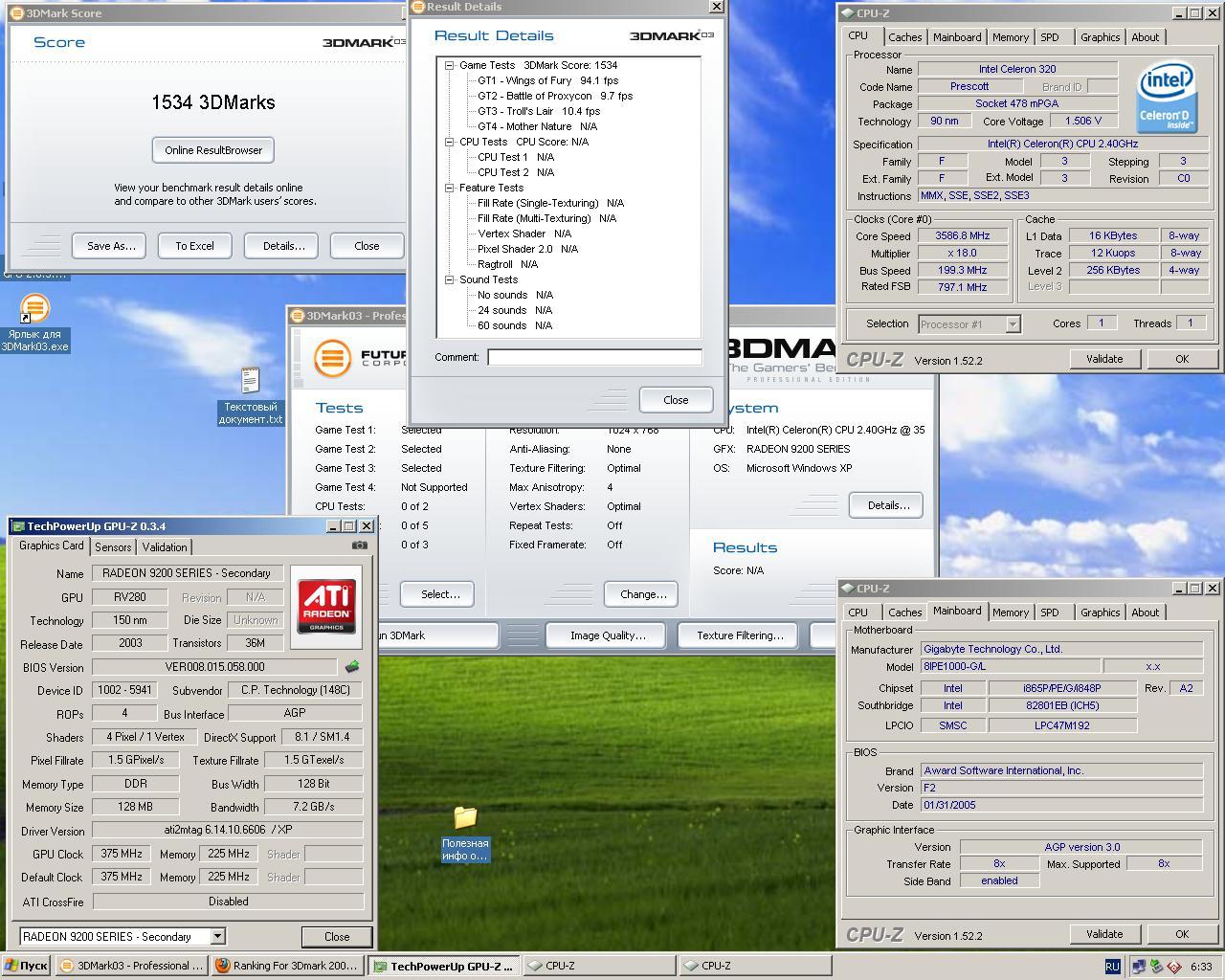Click the GPU-Z BIOS save icon
1225x980 pixels.
coord(352,667)
